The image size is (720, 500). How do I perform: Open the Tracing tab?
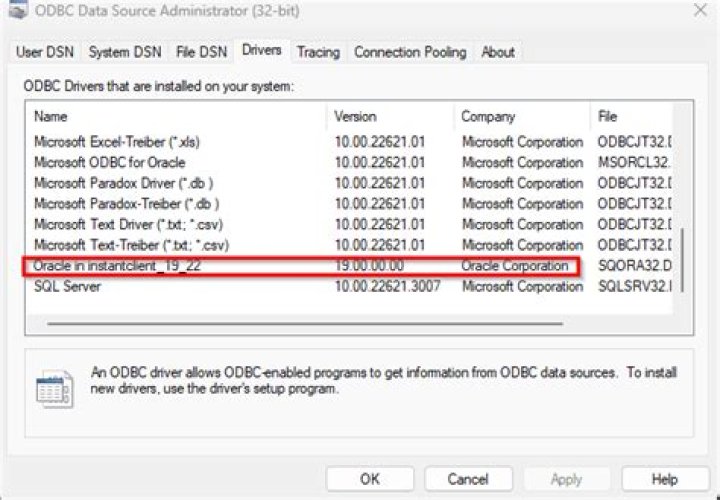point(318,52)
